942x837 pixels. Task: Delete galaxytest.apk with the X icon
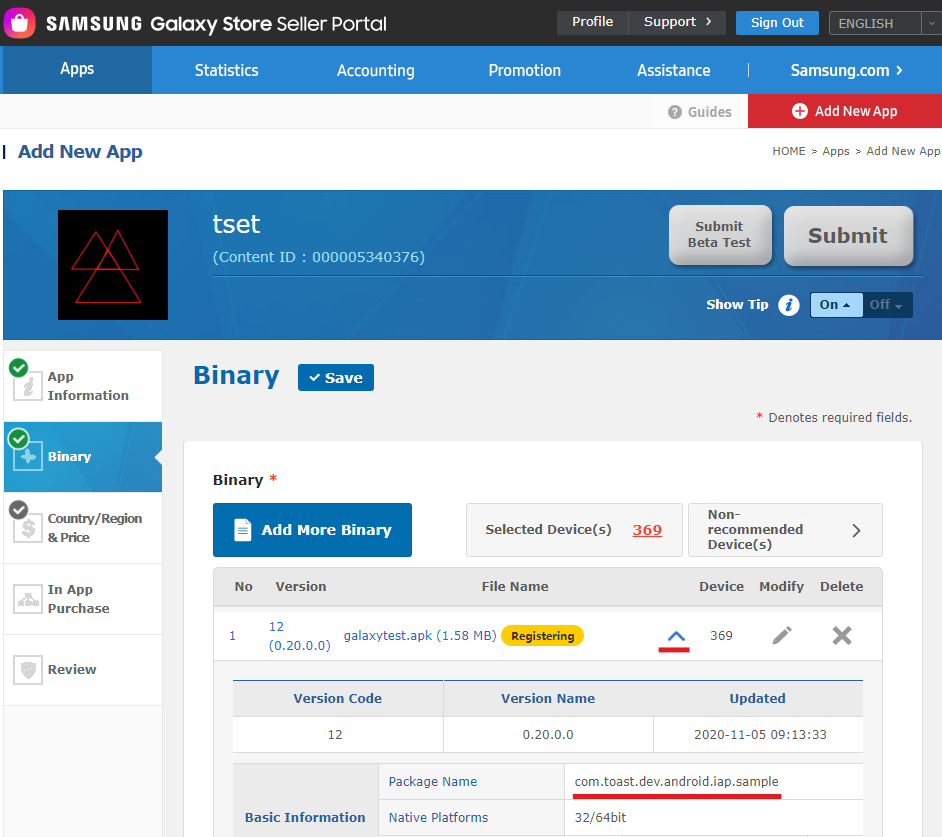tap(842, 635)
